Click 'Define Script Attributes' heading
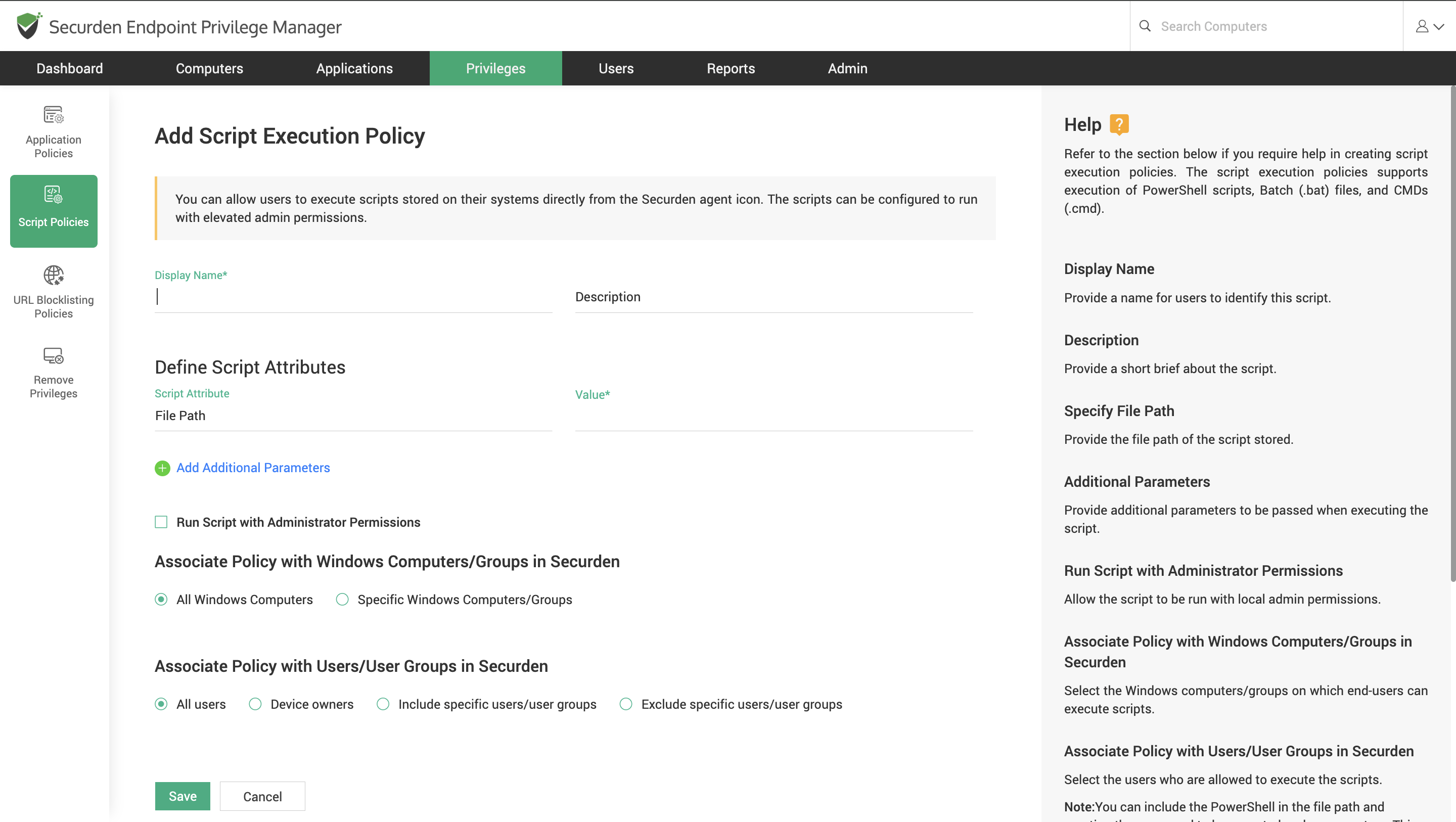1456x822 pixels. [x=250, y=368]
